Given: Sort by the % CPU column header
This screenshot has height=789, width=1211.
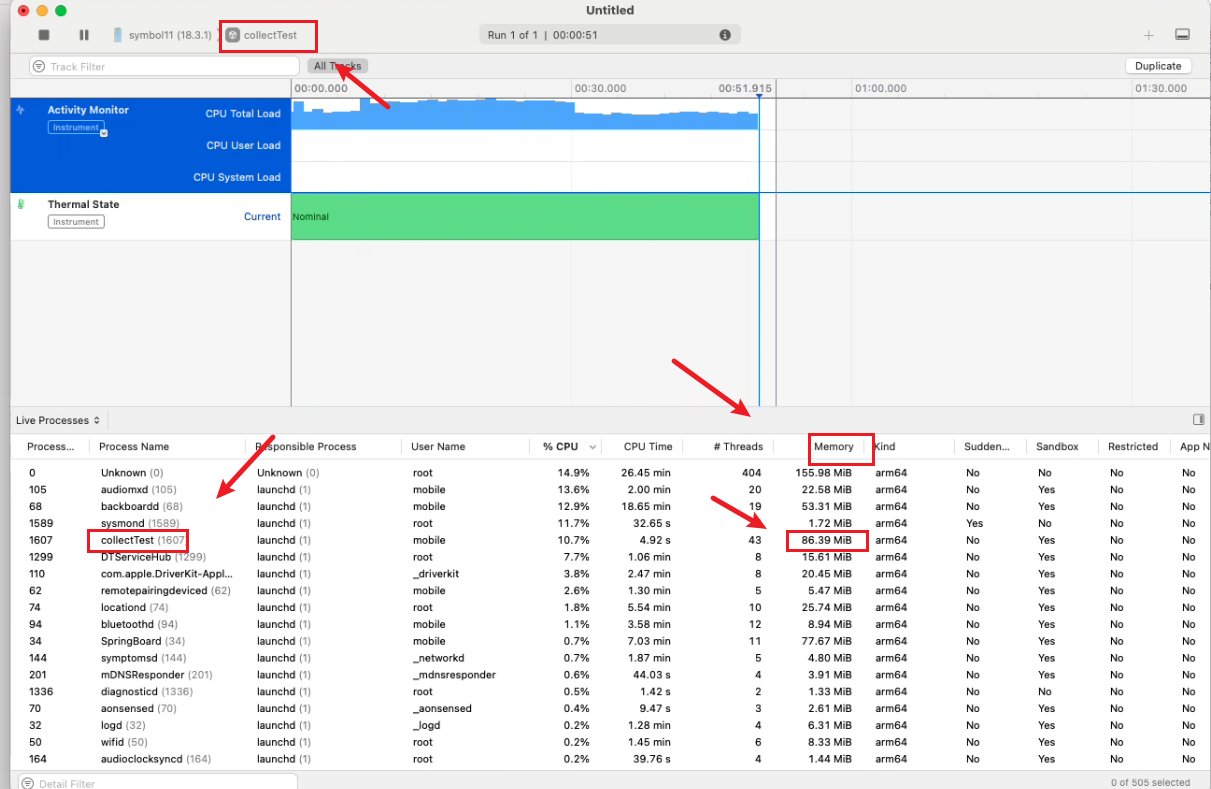Looking at the screenshot, I should tap(561, 447).
